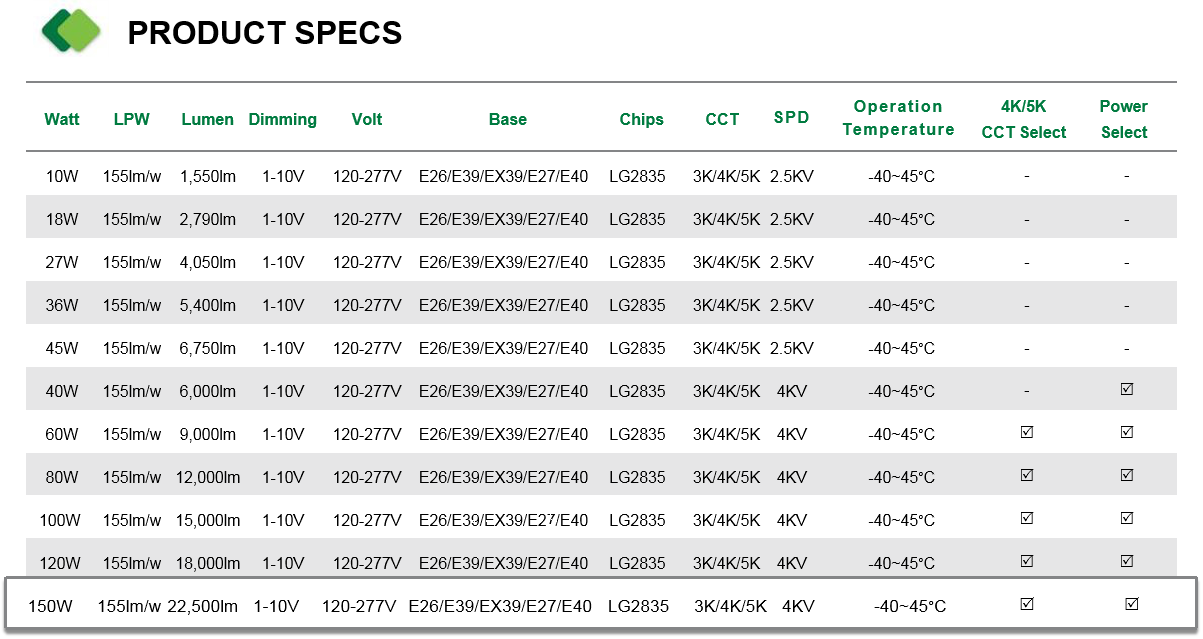
Task: Click the 10W row's LG2835 chip cell
Action: (x=637, y=177)
